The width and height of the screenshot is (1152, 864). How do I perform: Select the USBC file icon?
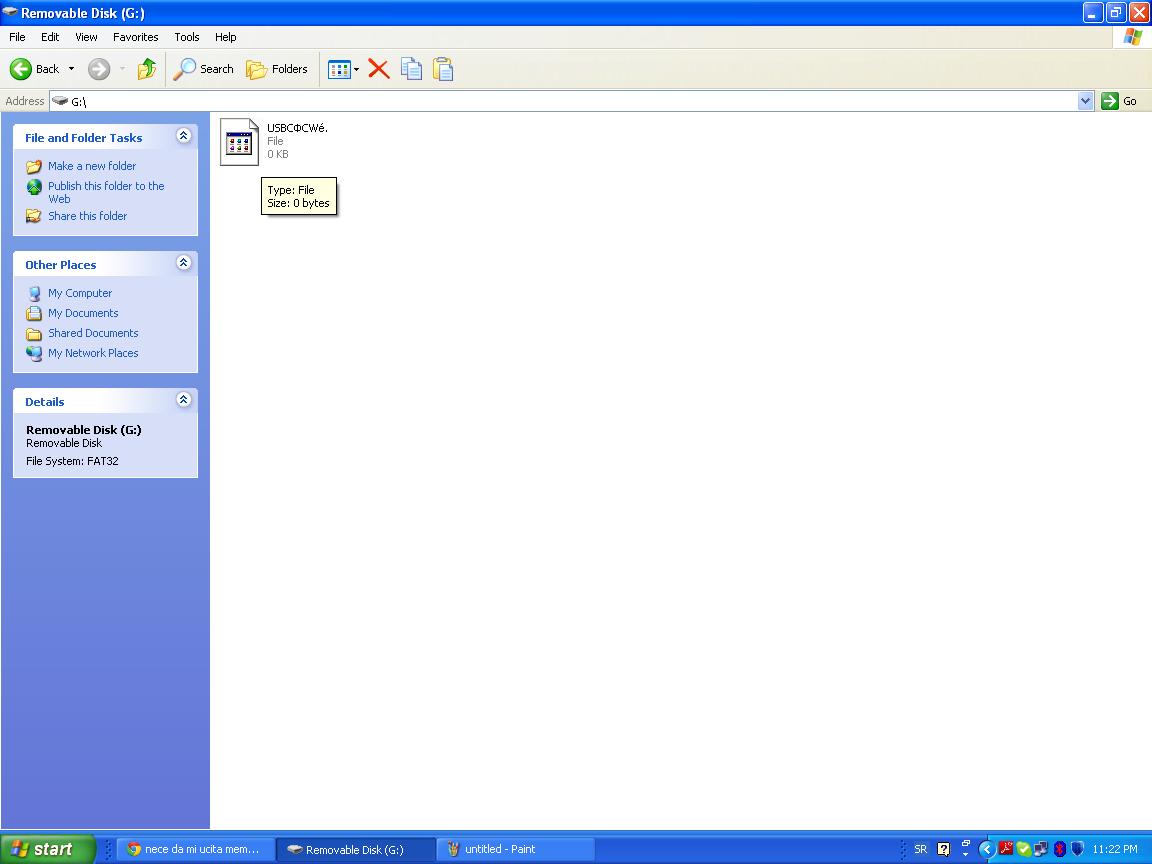coord(240,142)
